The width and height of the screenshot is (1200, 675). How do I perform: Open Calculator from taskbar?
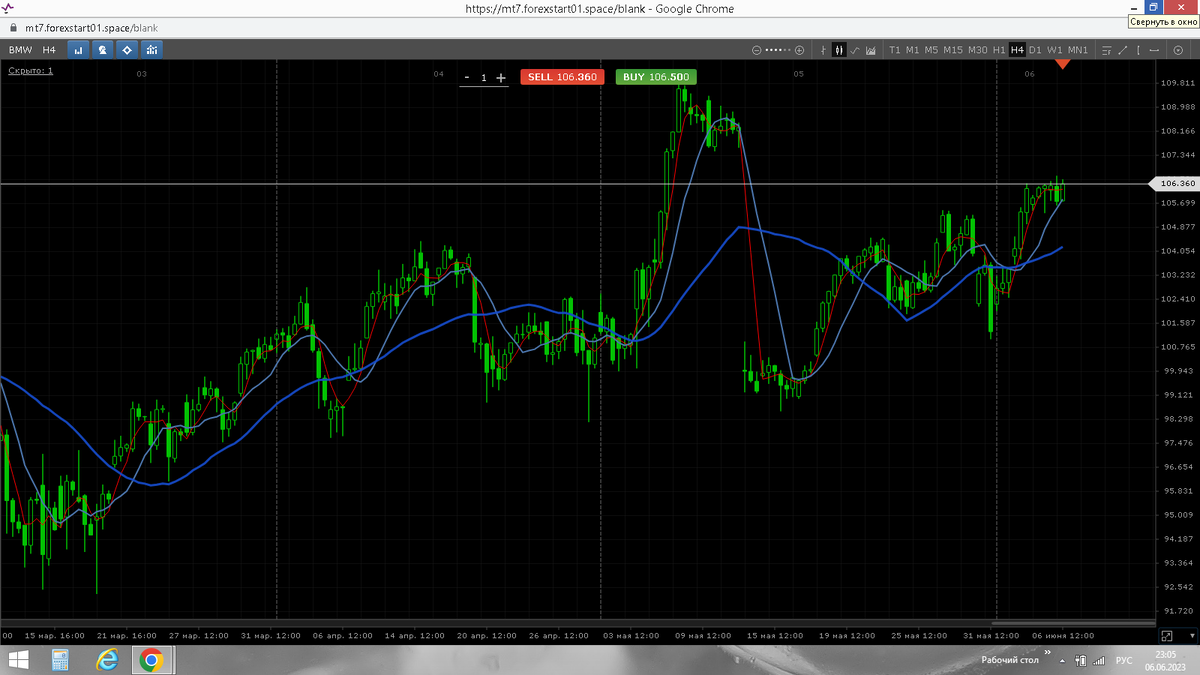pos(60,660)
